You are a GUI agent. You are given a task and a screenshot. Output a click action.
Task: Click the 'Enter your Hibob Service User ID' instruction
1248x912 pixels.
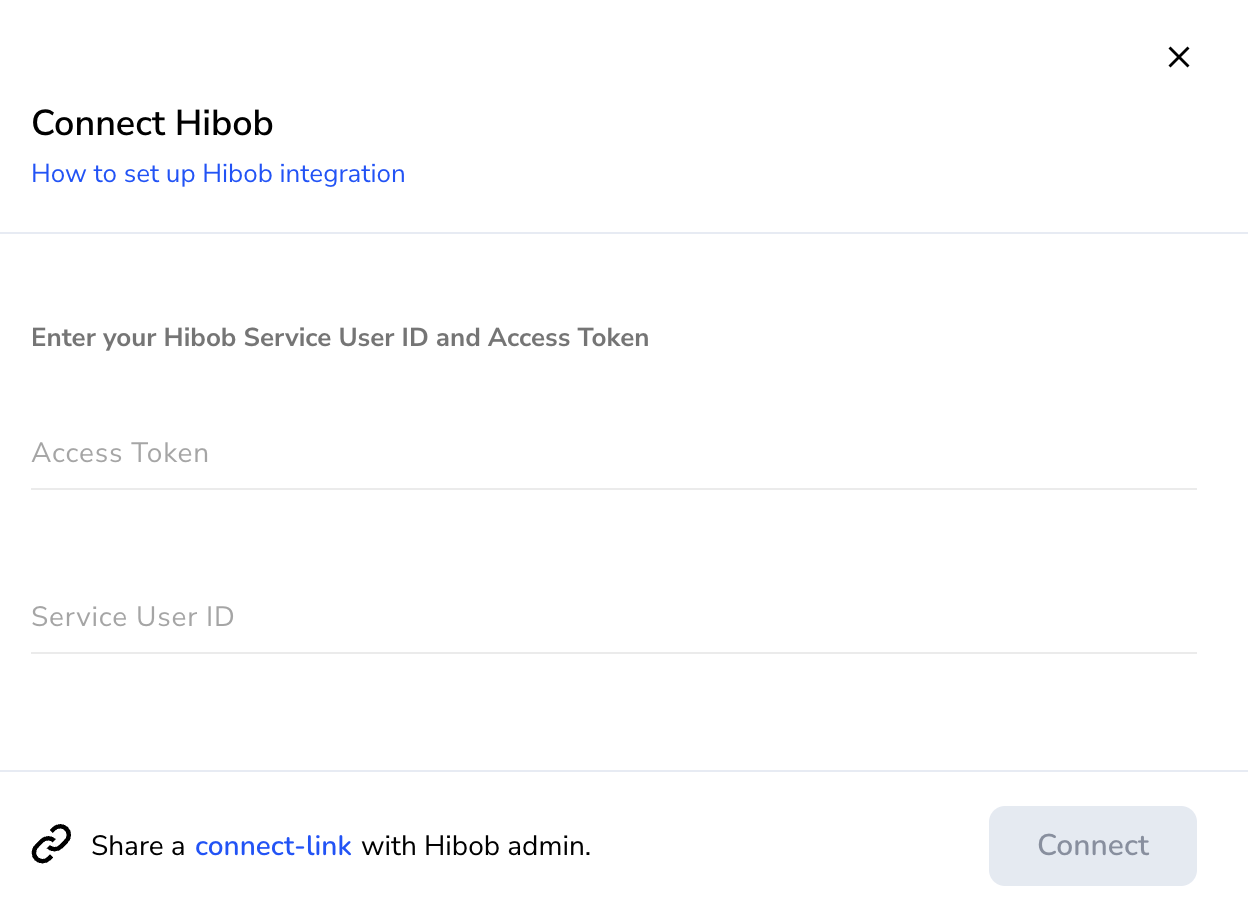pos(340,338)
